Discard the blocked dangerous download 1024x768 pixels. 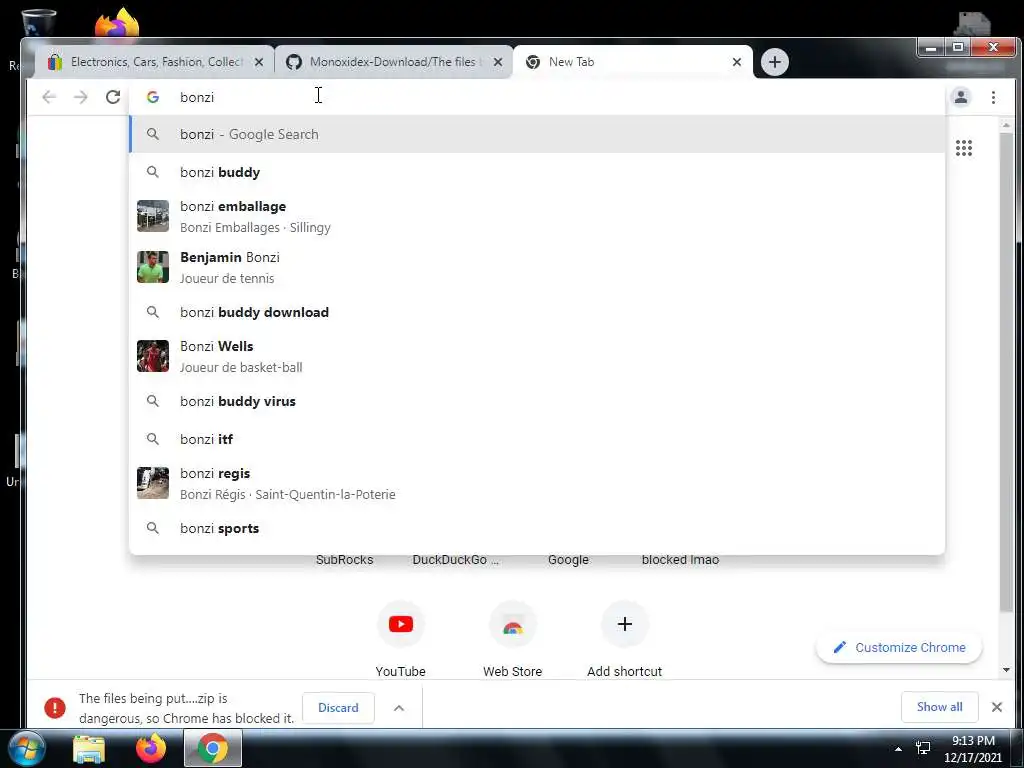click(338, 707)
